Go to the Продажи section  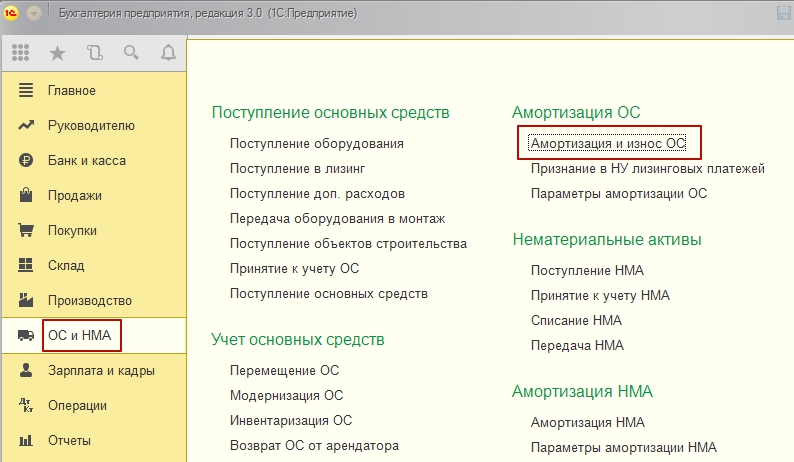point(75,196)
